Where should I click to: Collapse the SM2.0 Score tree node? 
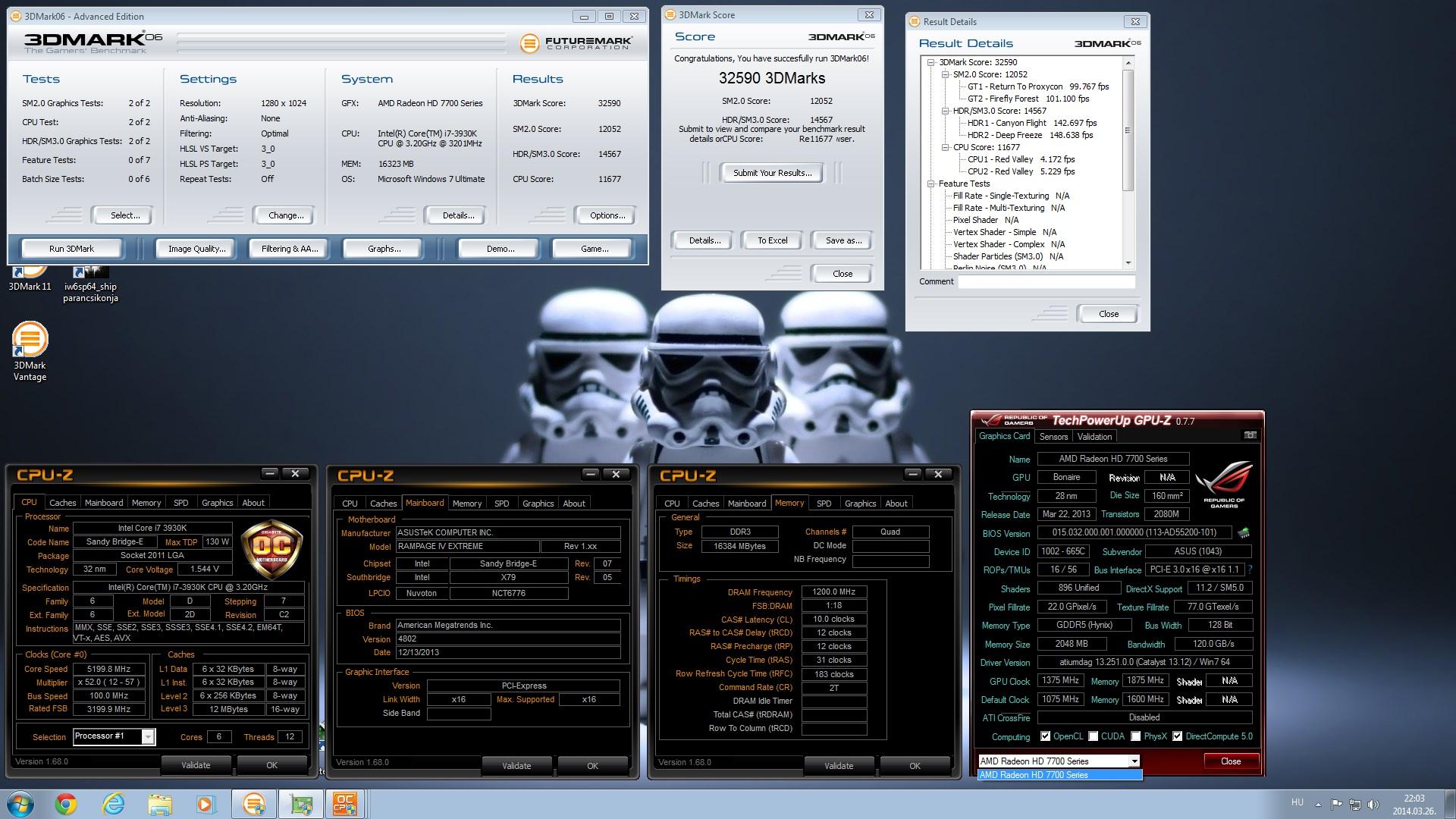pyautogui.click(x=946, y=74)
